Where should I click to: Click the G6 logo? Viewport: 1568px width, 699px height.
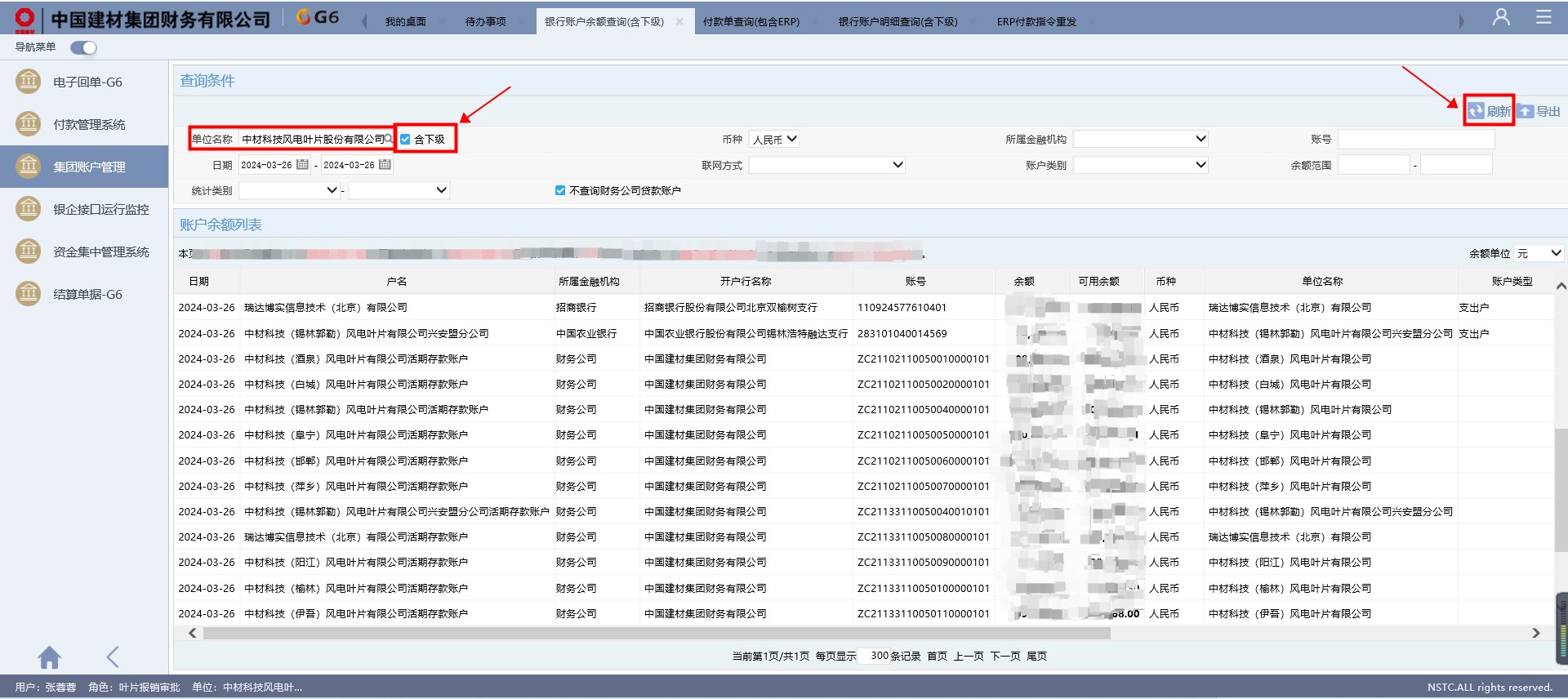(318, 17)
